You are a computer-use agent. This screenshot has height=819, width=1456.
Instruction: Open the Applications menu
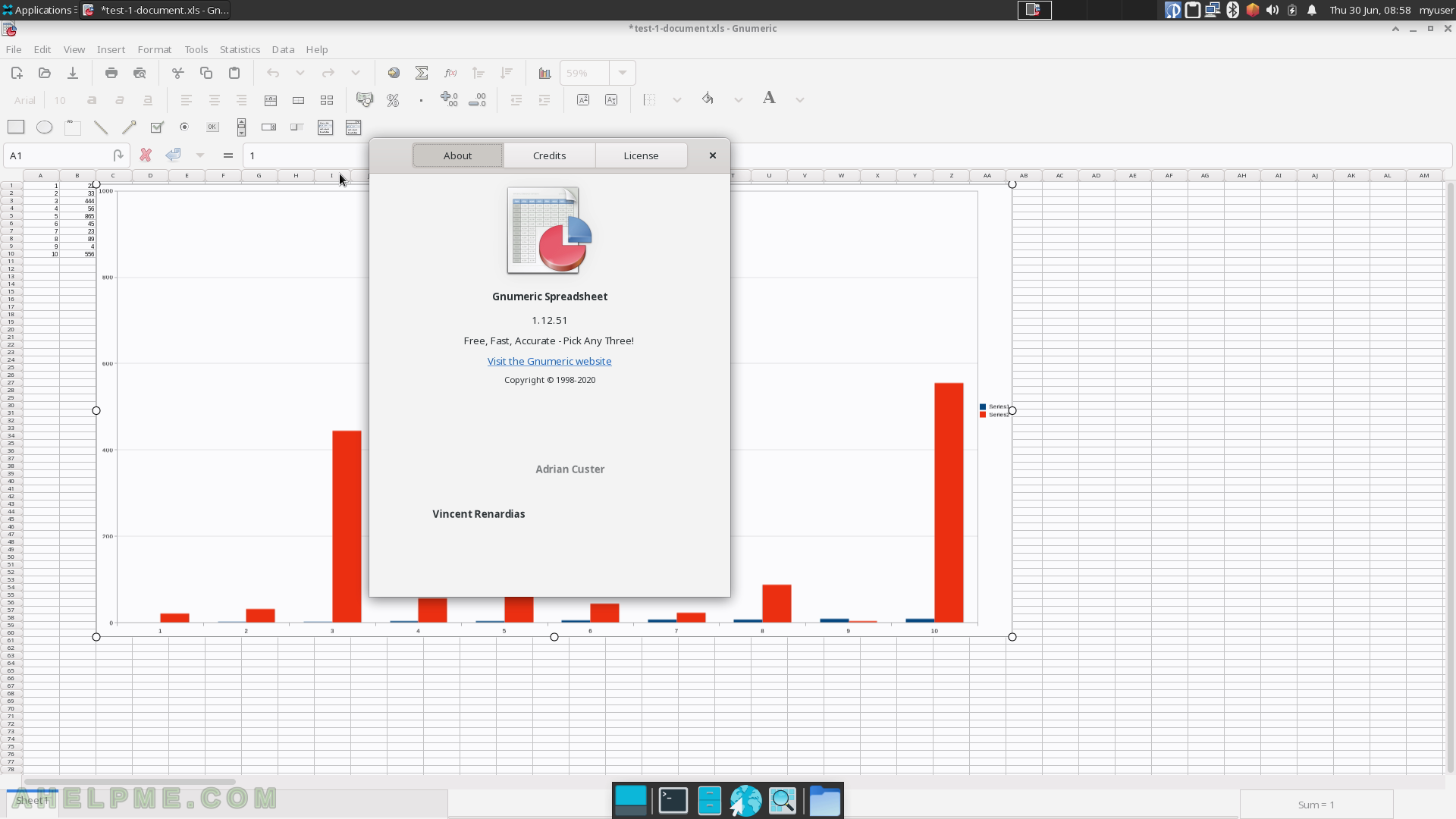[38, 10]
